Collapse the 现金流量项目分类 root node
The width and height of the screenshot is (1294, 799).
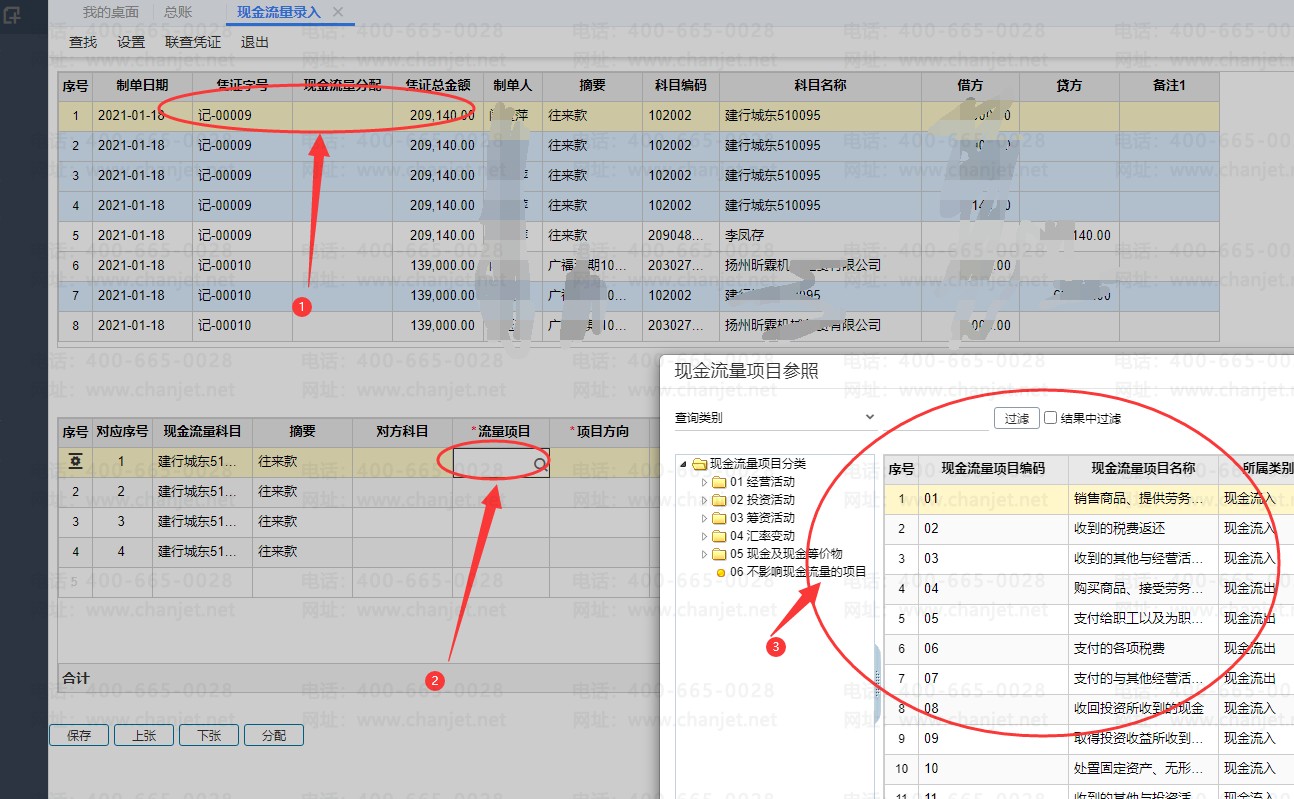[685, 464]
